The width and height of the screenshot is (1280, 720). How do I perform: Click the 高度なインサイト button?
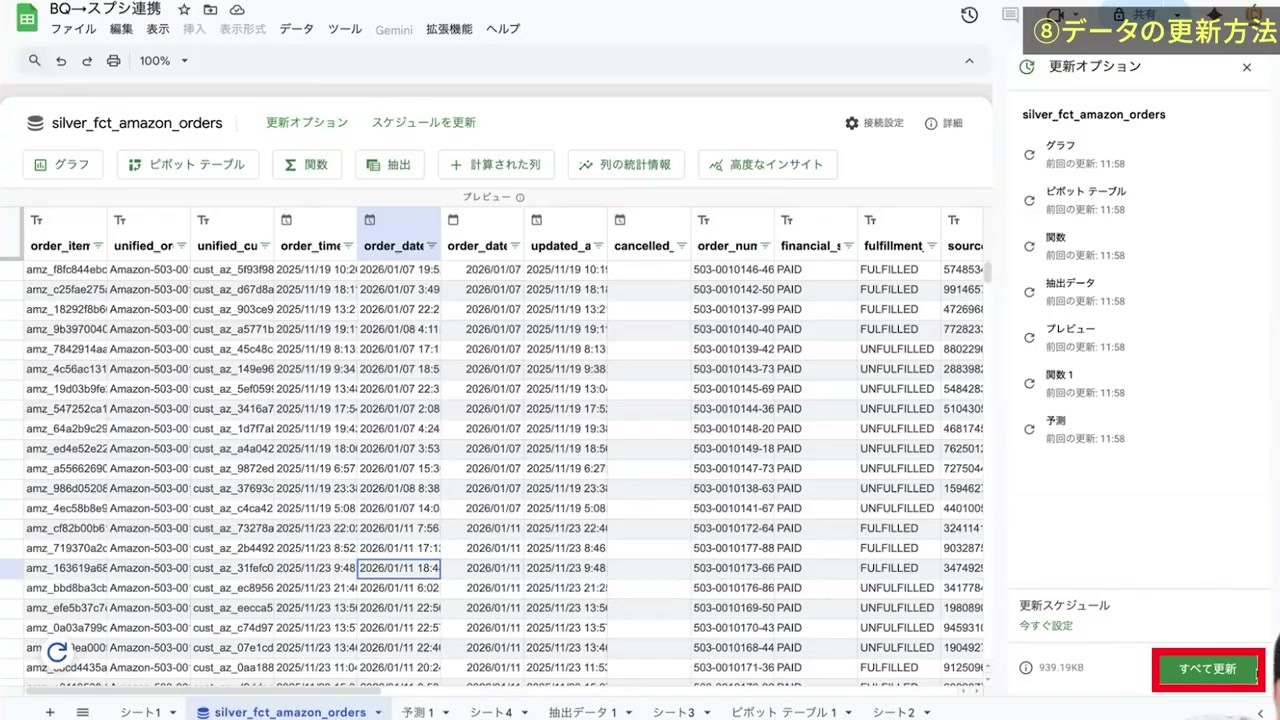[767, 165]
